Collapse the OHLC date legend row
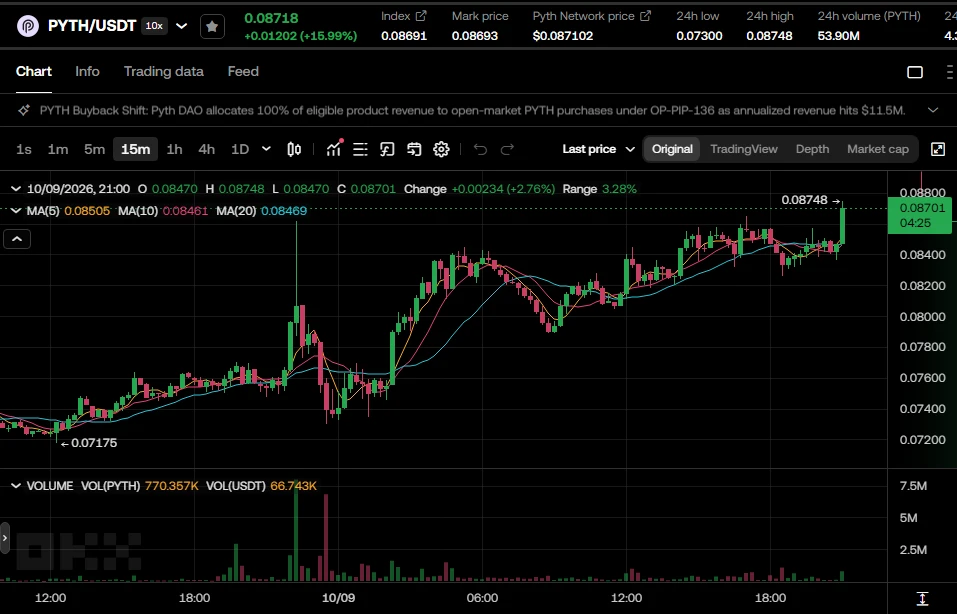 point(16,189)
